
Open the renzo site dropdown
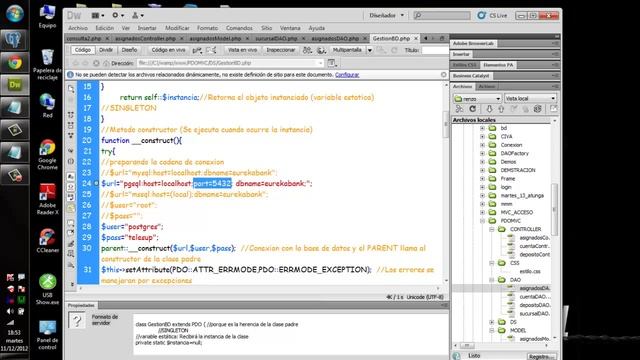point(477,98)
